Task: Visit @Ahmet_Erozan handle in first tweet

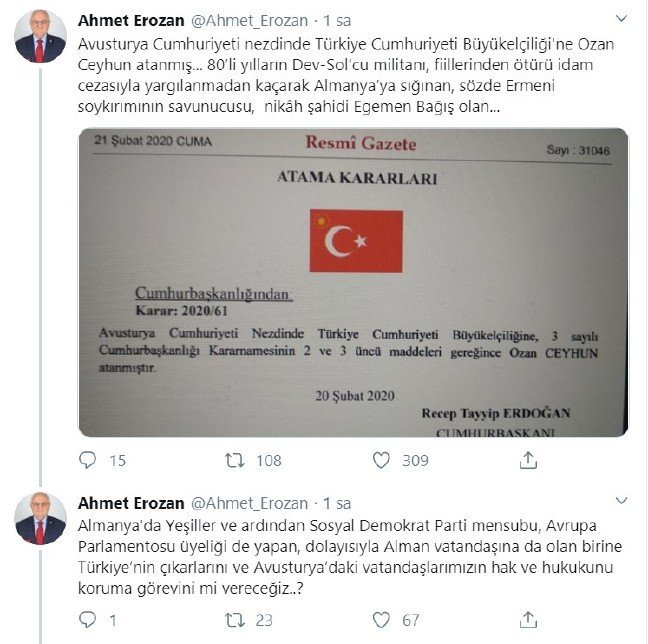Action: click(x=250, y=21)
